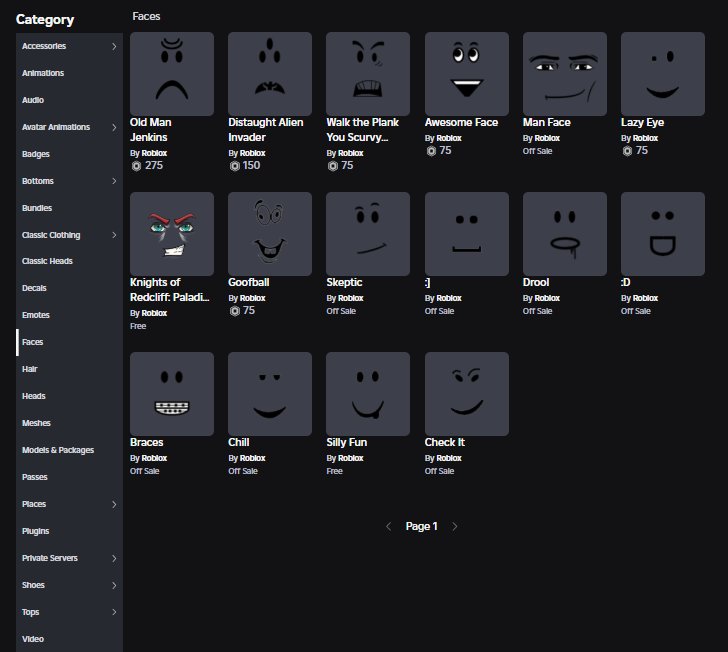Select the Goofball face thumbnail

tap(270, 234)
